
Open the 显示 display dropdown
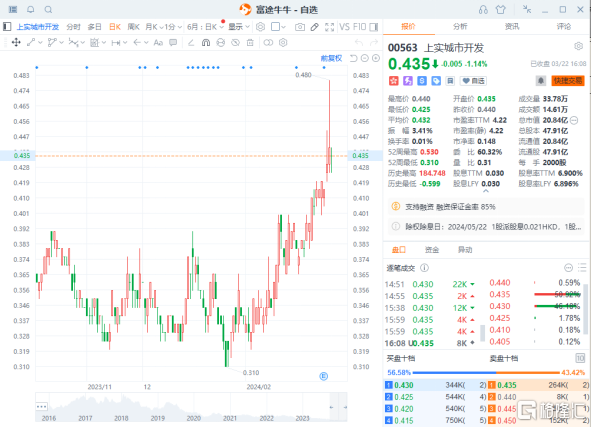tap(239, 27)
